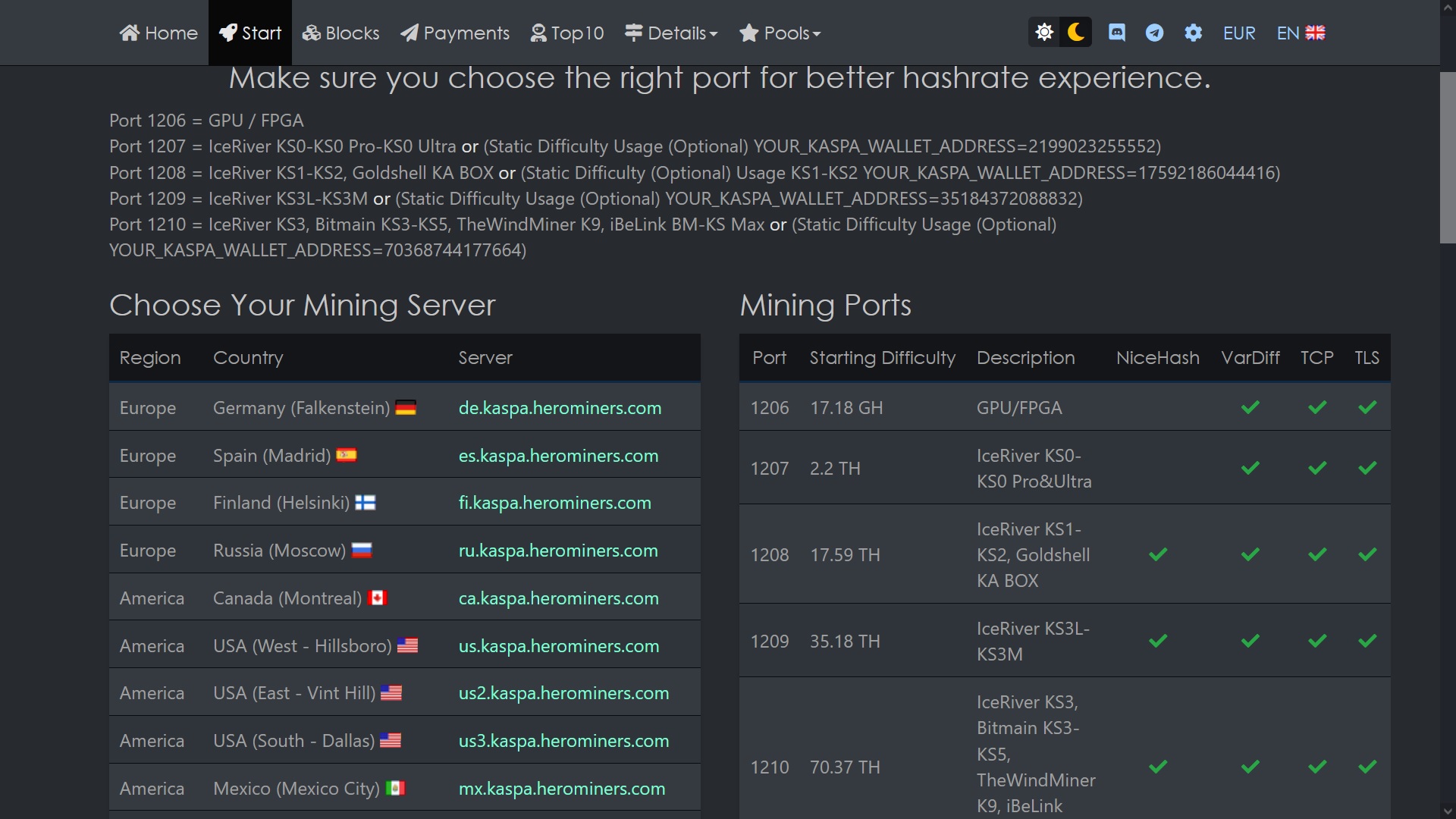Click the Russia flag icon
This screenshot has height=819, width=1456.
[362, 551]
